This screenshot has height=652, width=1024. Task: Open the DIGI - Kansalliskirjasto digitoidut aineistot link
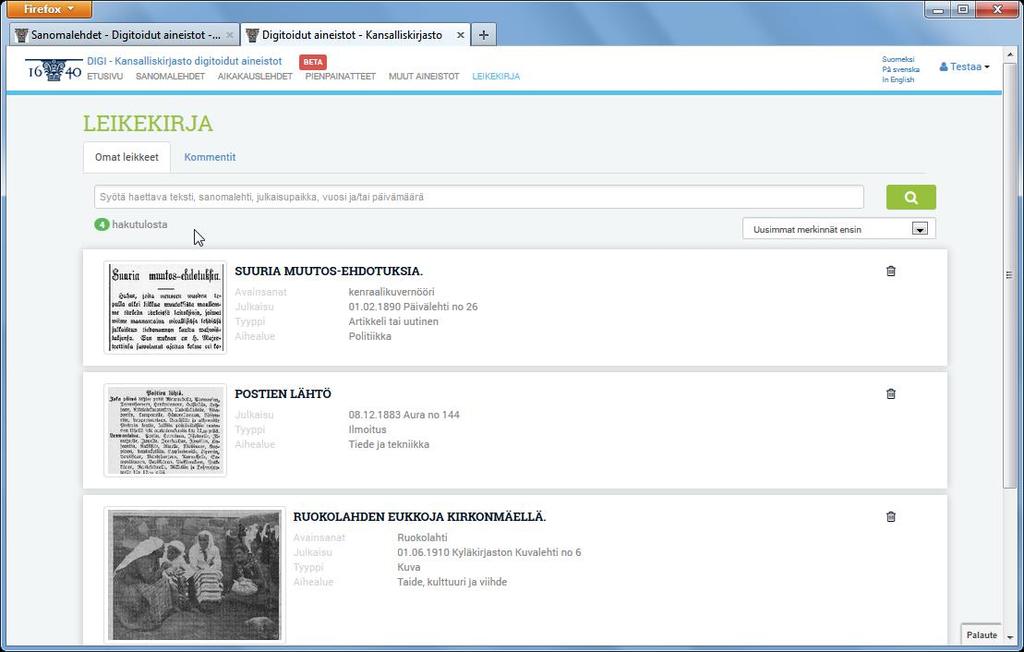(185, 61)
